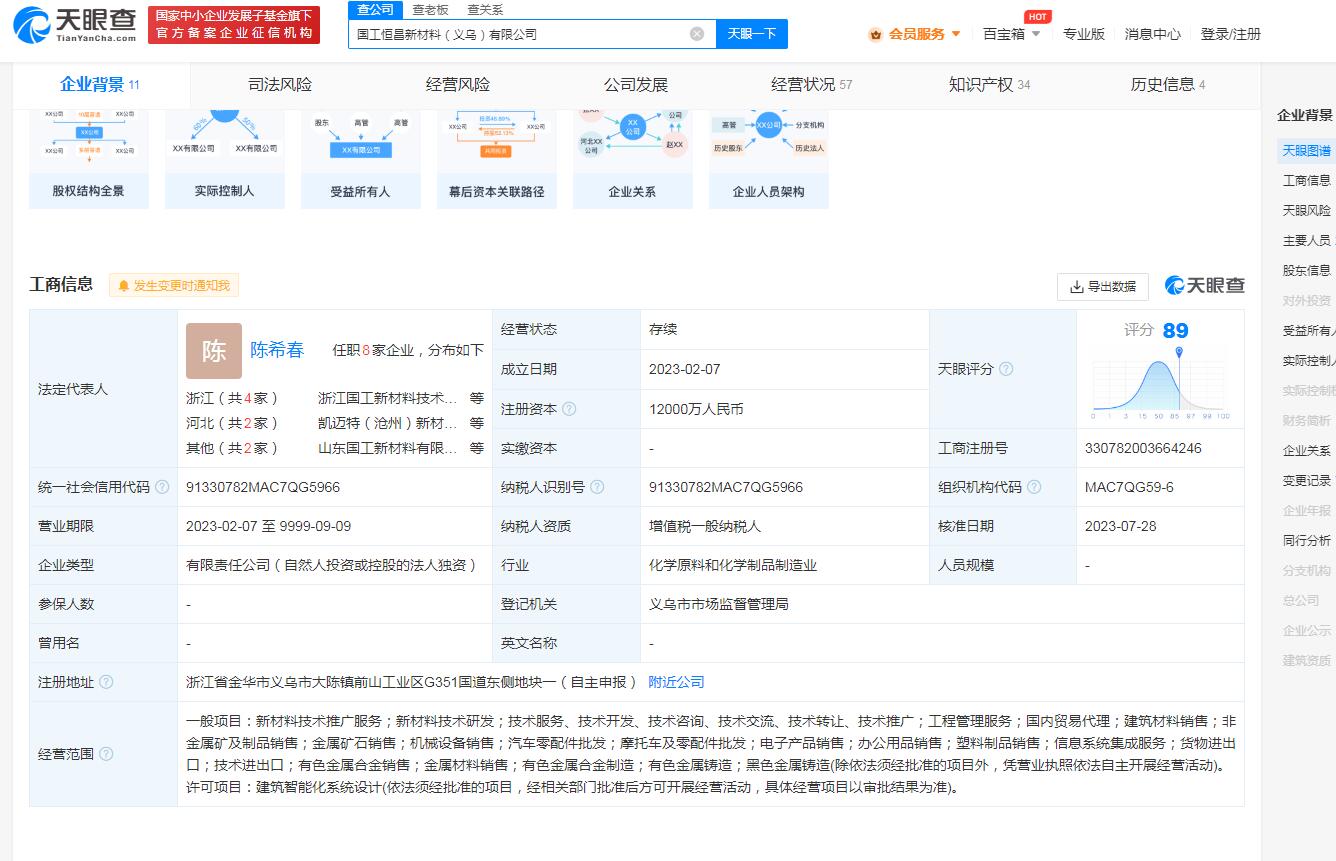Click help icon next to 注册资本
Screen dimensions: 1336x861
pyautogui.click(x=569, y=409)
